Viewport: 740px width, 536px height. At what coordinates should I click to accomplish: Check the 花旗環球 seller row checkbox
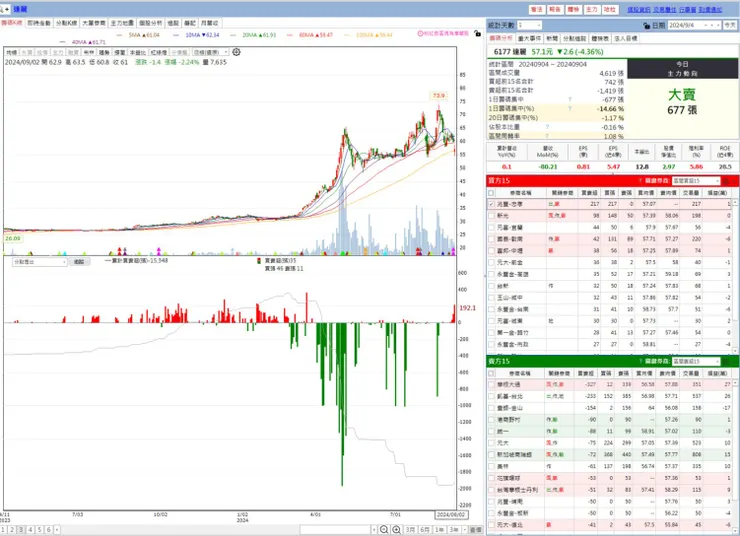tap(491, 478)
